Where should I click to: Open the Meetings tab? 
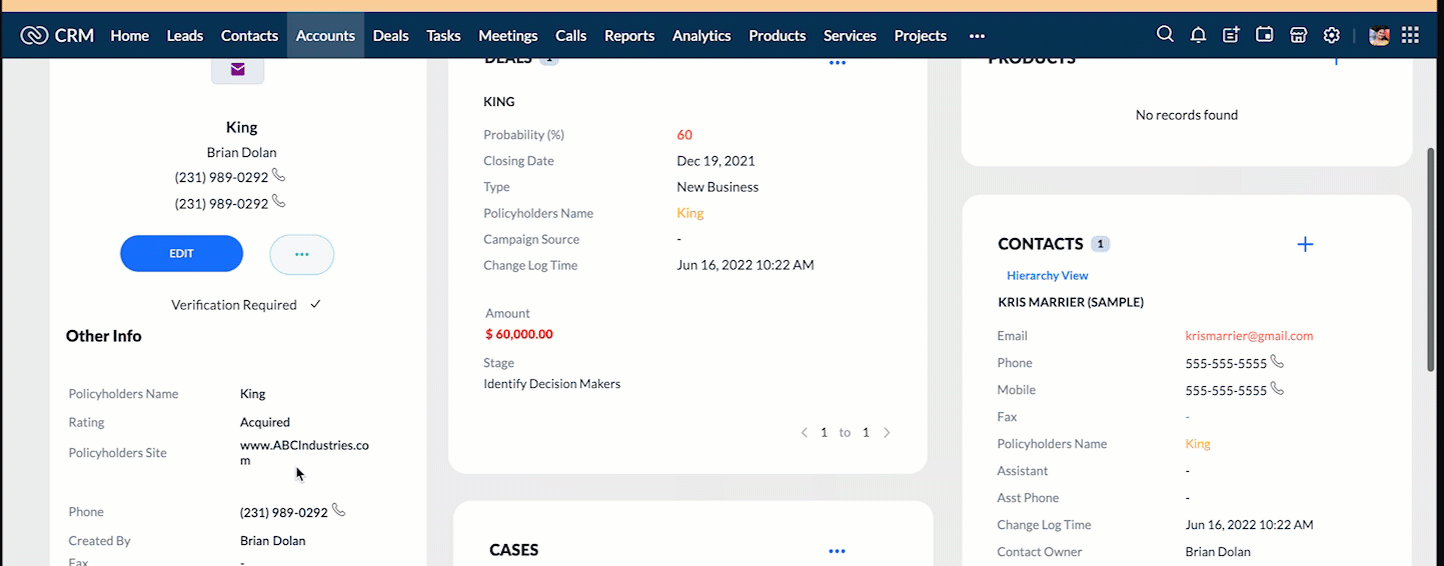(508, 35)
